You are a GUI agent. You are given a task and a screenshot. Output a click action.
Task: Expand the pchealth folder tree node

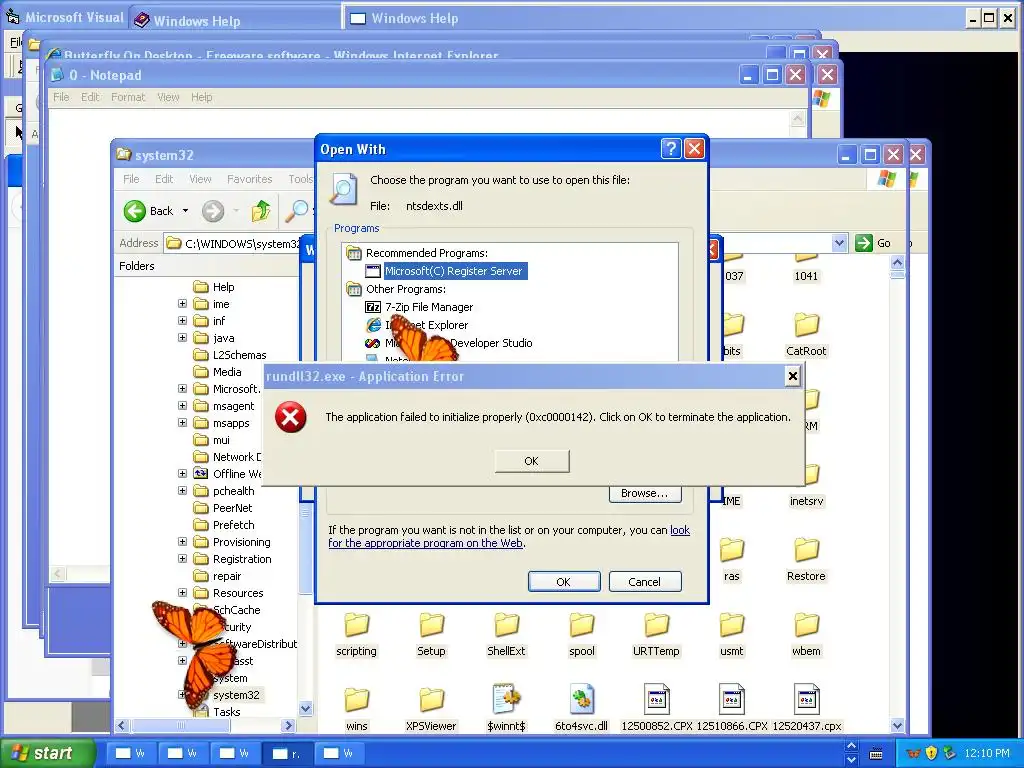183,490
